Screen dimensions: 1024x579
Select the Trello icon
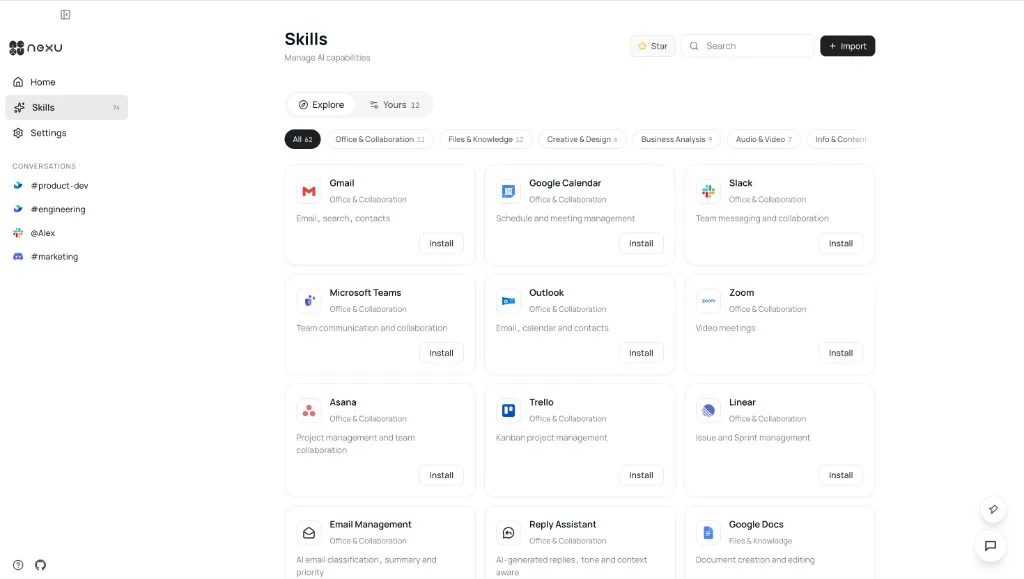pos(507,410)
